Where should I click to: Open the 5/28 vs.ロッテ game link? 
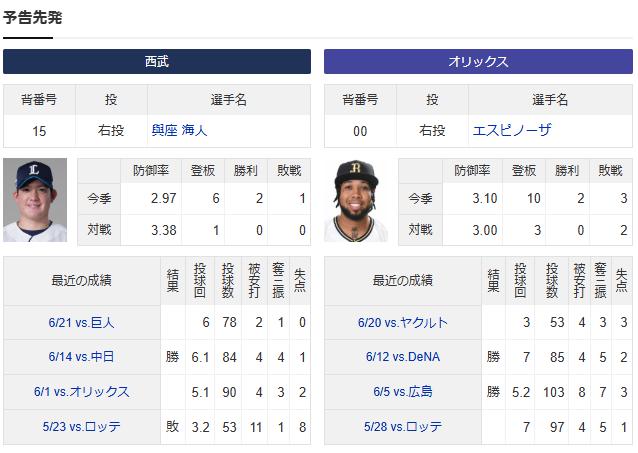coord(403,427)
